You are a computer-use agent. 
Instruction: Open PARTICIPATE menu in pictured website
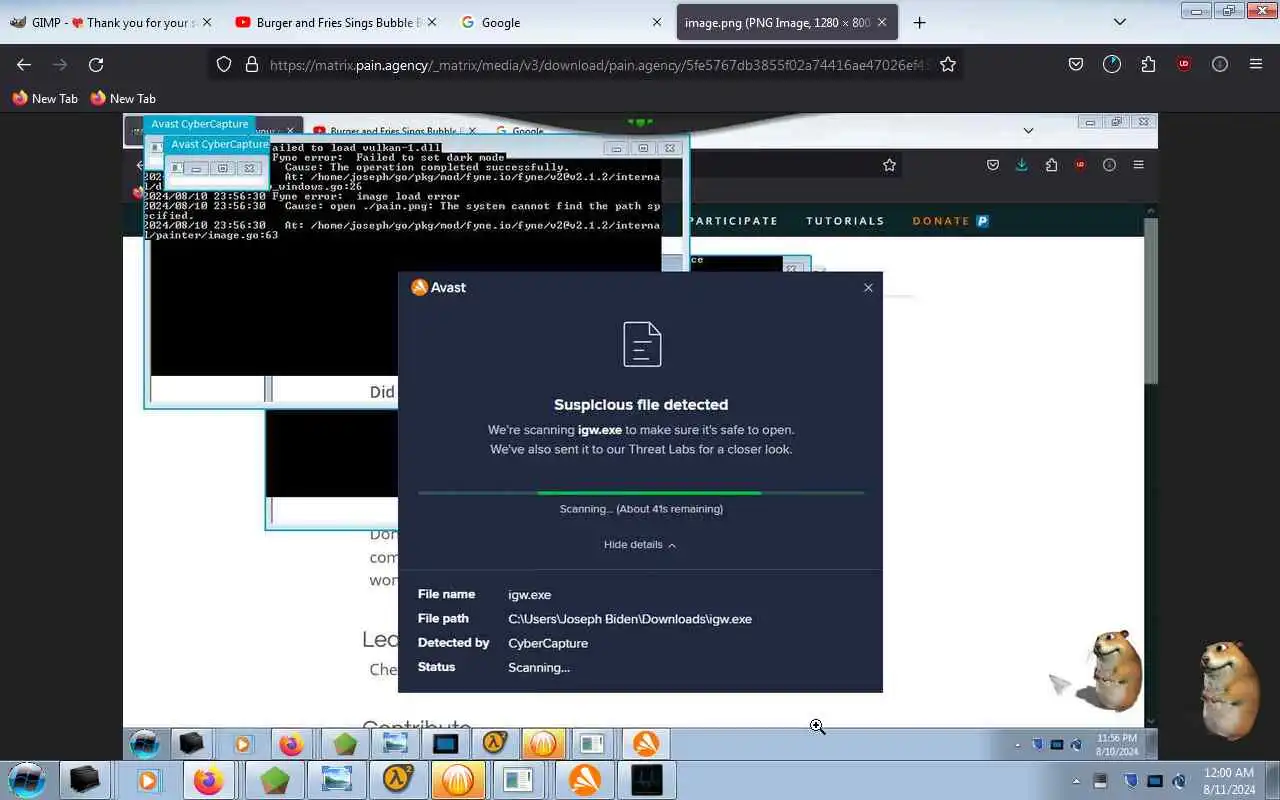pyautogui.click(x=732, y=221)
